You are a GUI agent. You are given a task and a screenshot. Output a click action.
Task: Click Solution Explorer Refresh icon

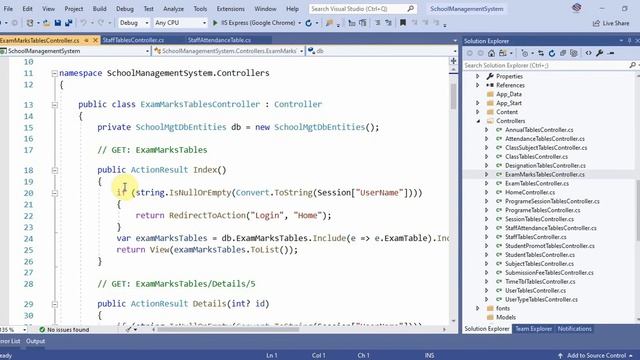(552, 53)
